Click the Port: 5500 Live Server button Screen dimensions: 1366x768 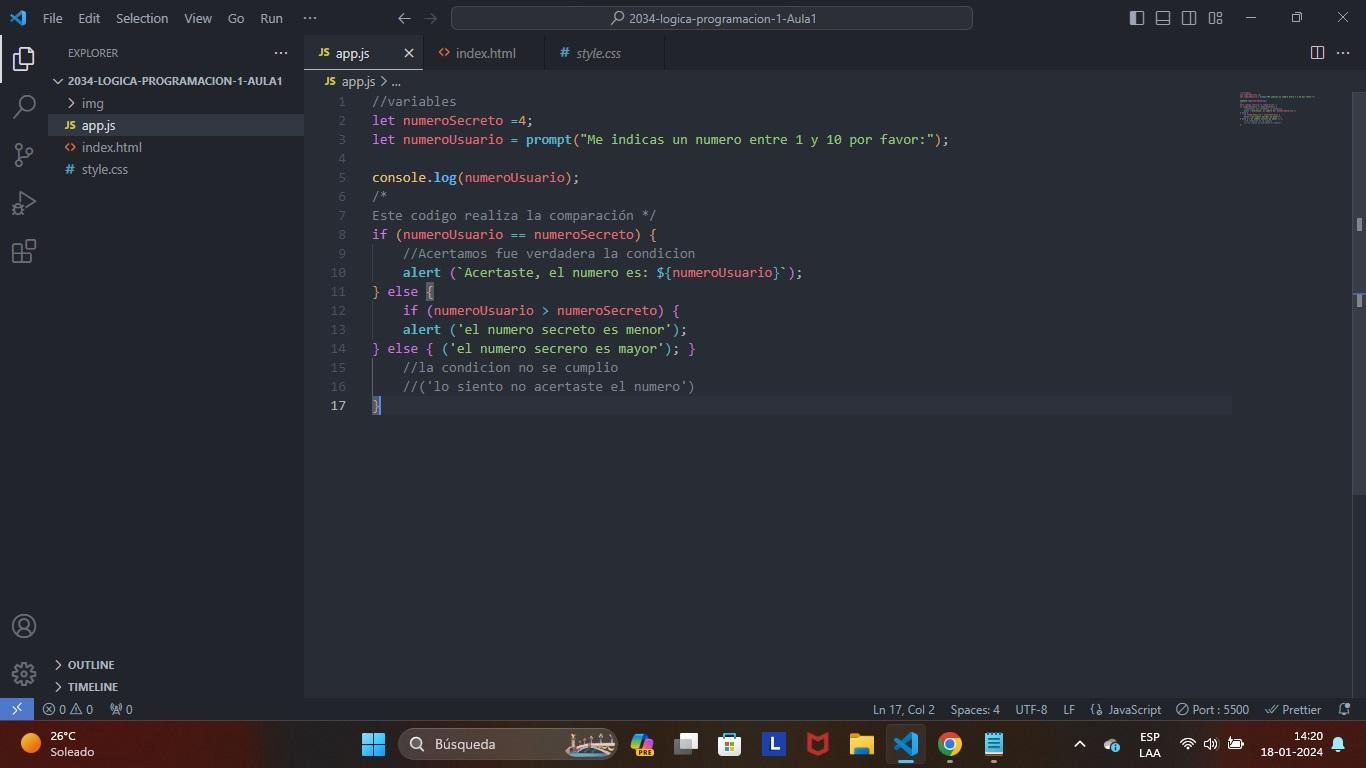[1212, 709]
